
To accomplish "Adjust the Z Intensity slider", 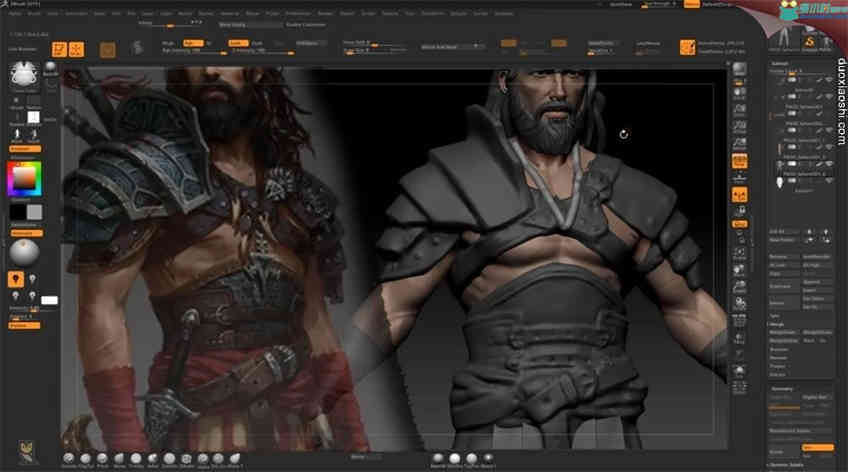I will point(263,51).
